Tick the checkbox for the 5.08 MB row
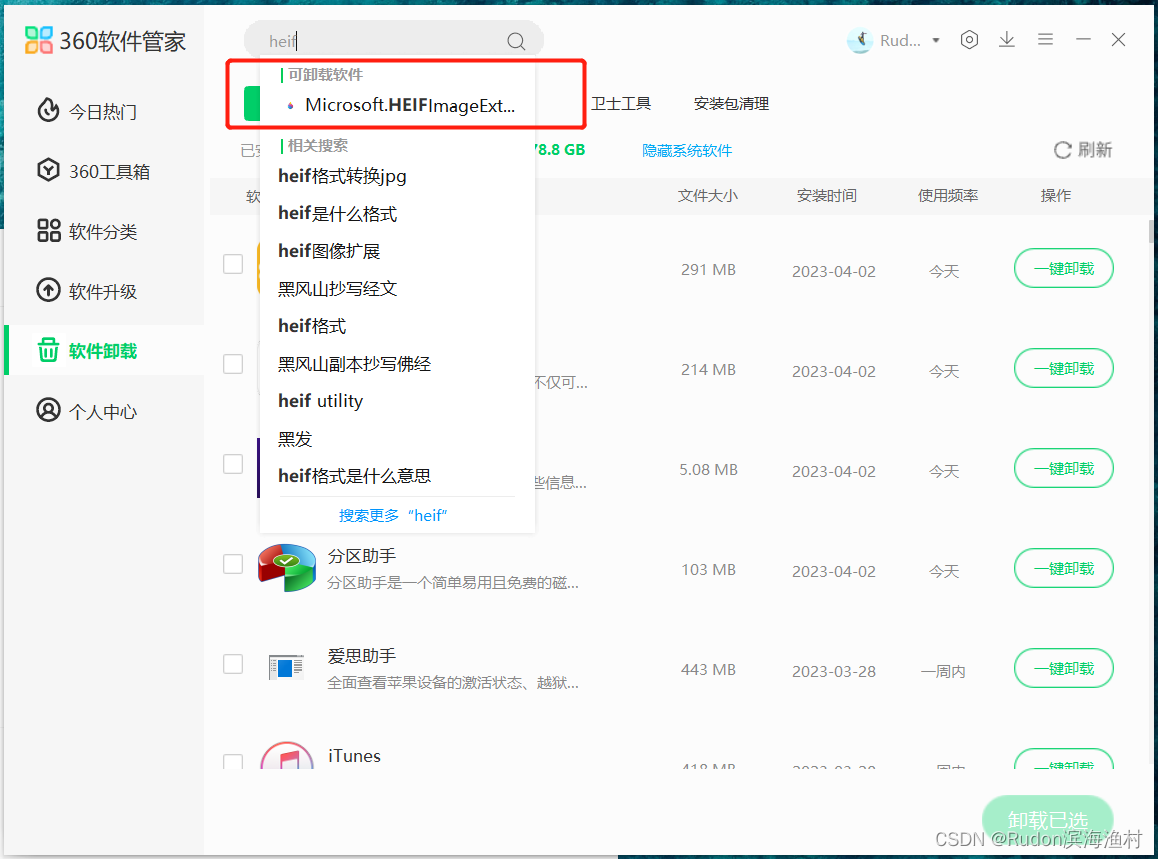Viewport: 1158px width, 859px height. (x=233, y=464)
